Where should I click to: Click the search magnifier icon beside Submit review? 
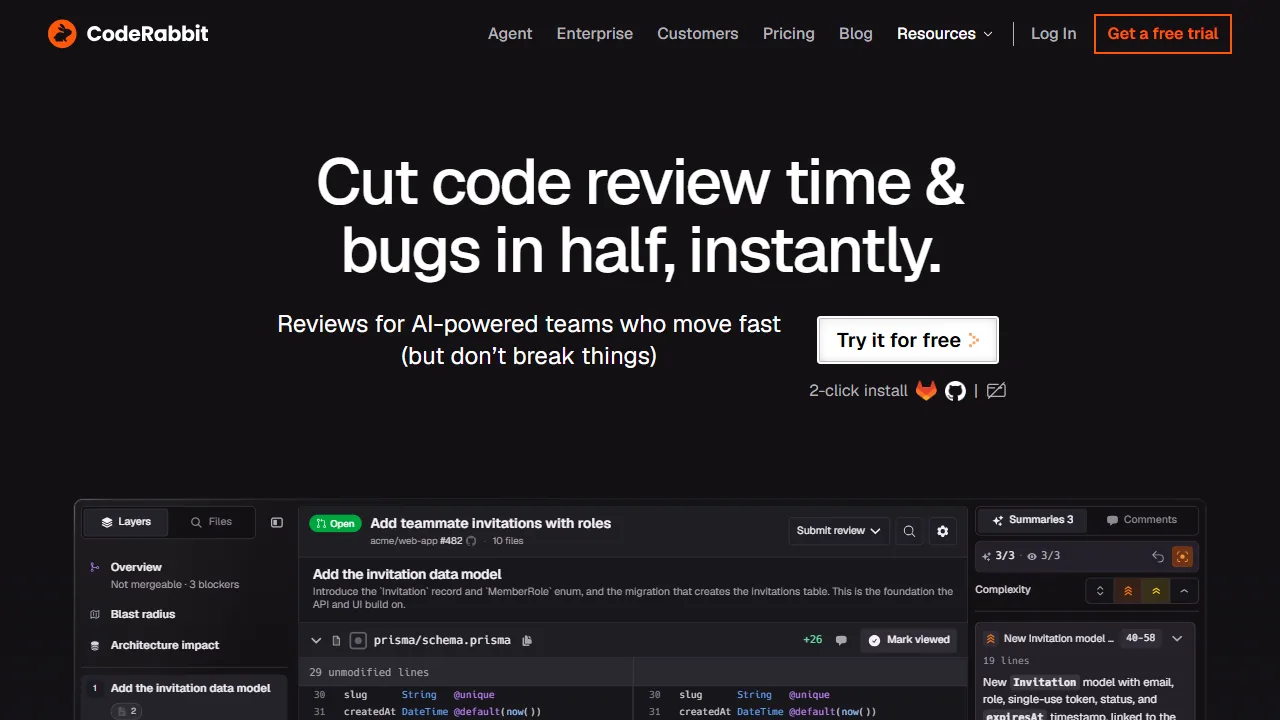(909, 531)
